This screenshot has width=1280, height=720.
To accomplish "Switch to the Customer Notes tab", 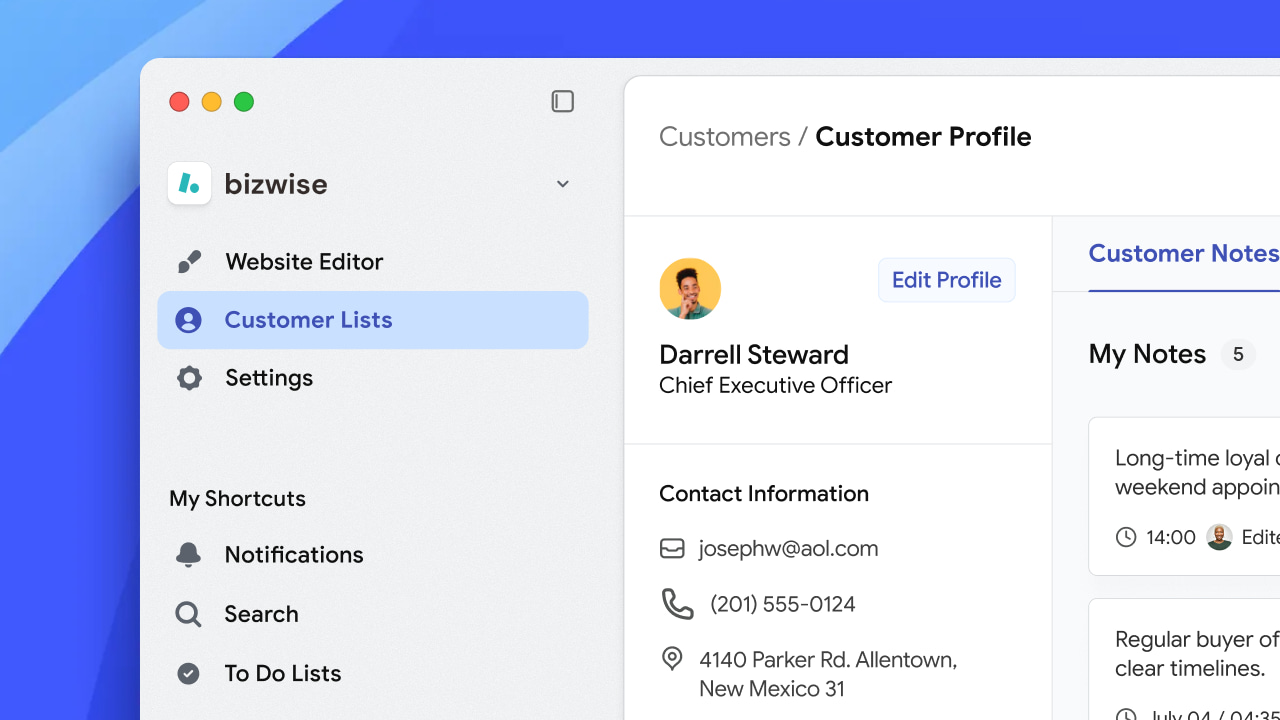I will click(x=1184, y=254).
